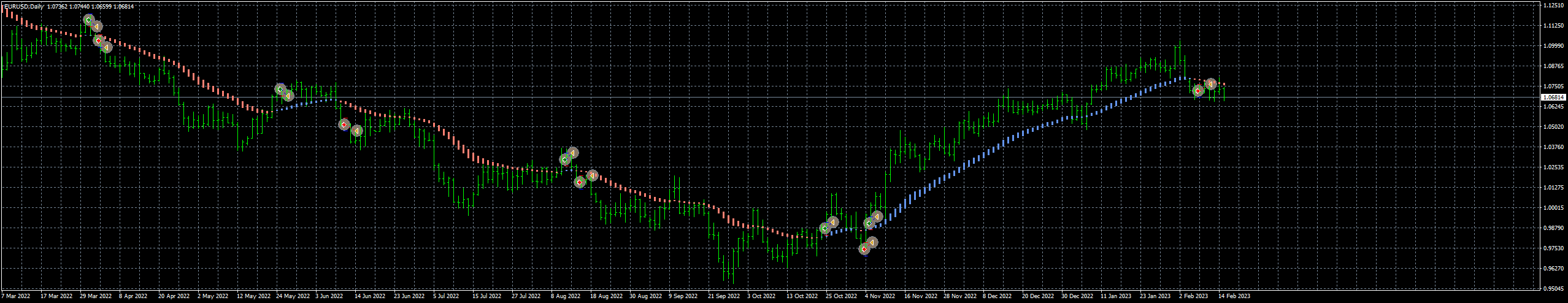Click the 27 Jul 2022 date label
The image size is (1568, 303).
pyautogui.click(x=526, y=296)
